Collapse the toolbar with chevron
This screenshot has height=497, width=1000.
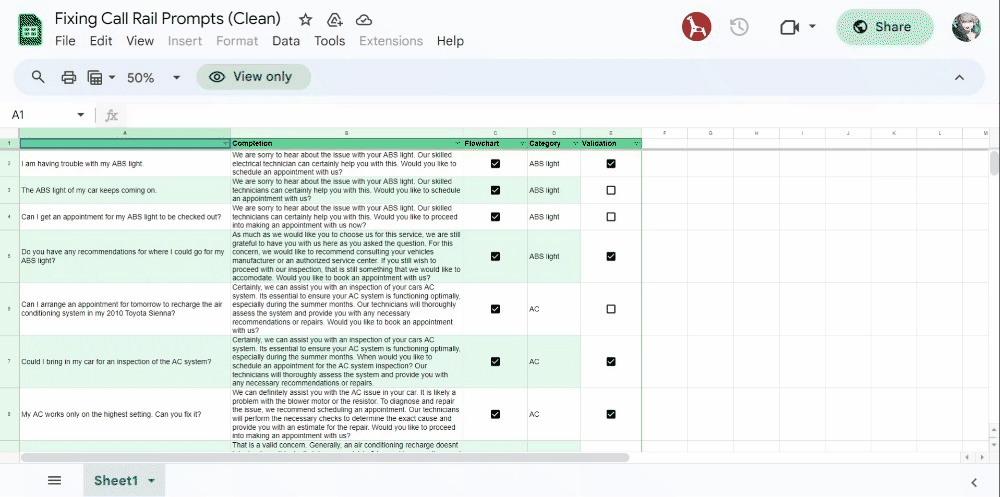click(x=959, y=78)
